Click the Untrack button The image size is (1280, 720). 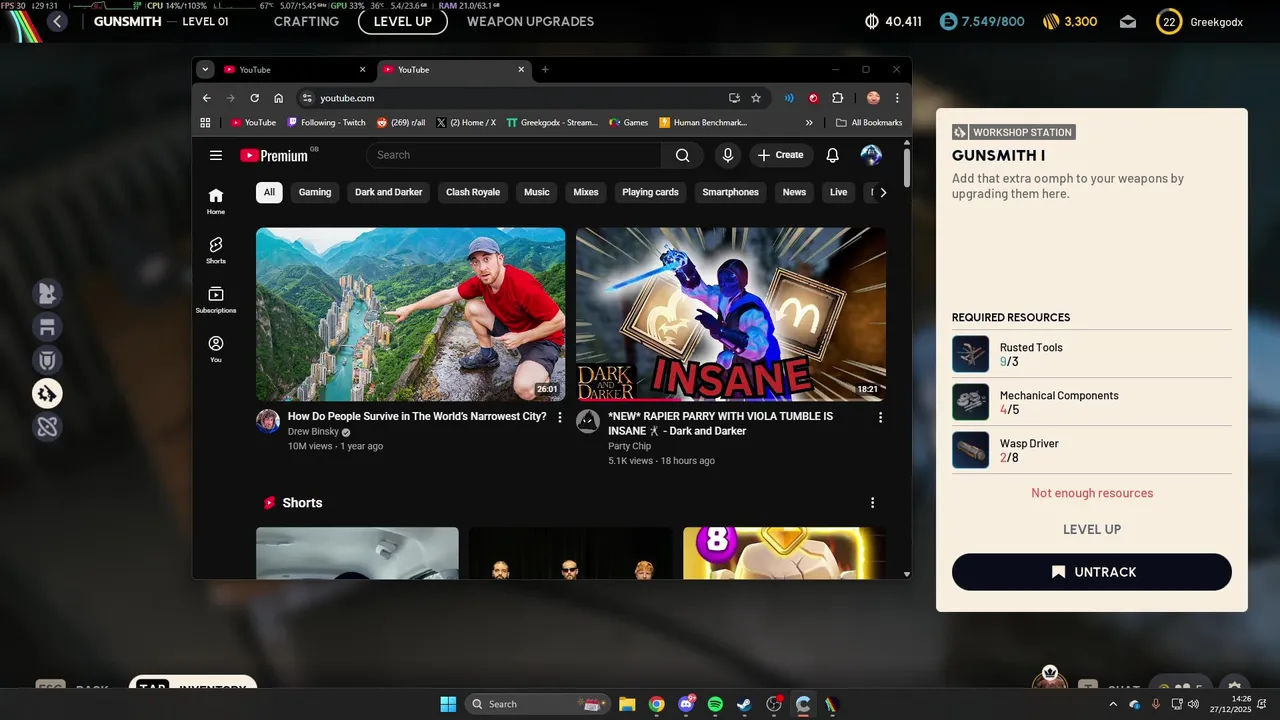[x=1092, y=572]
